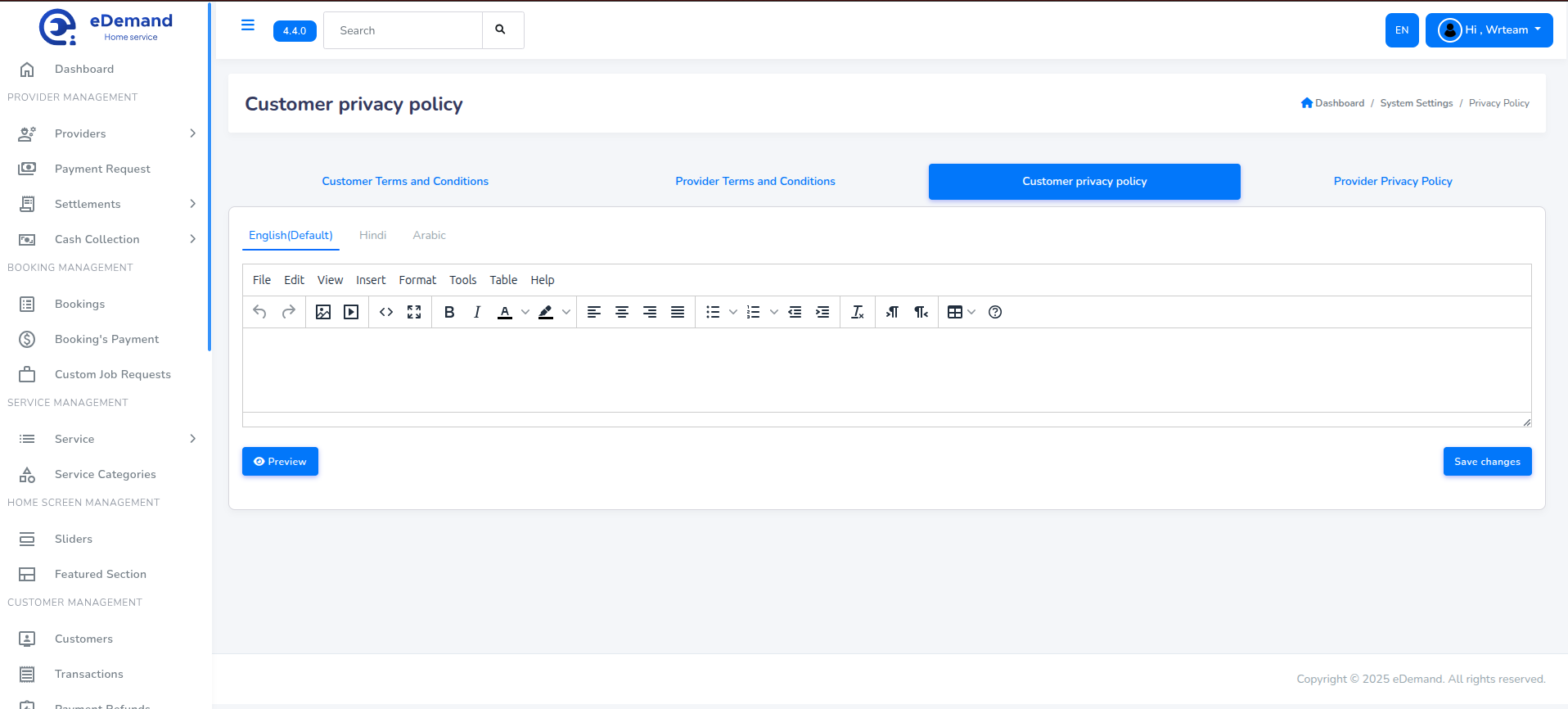This screenshot has width=1568, height=709.
Task: Open Bookings in sidebar
Action: coord(79,304)
